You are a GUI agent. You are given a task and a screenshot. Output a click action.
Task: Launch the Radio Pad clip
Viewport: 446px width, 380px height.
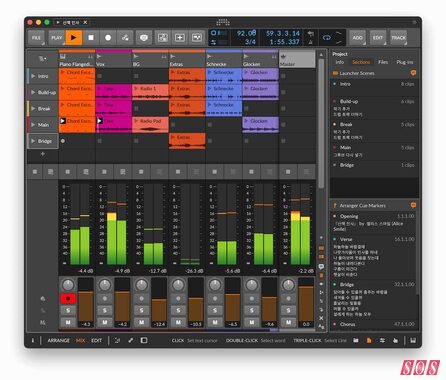136,121
